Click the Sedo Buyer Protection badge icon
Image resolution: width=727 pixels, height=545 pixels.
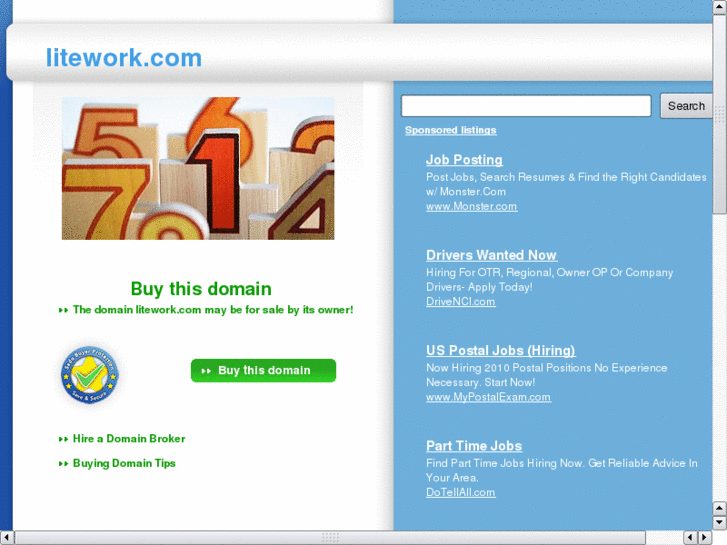[89, 375]
